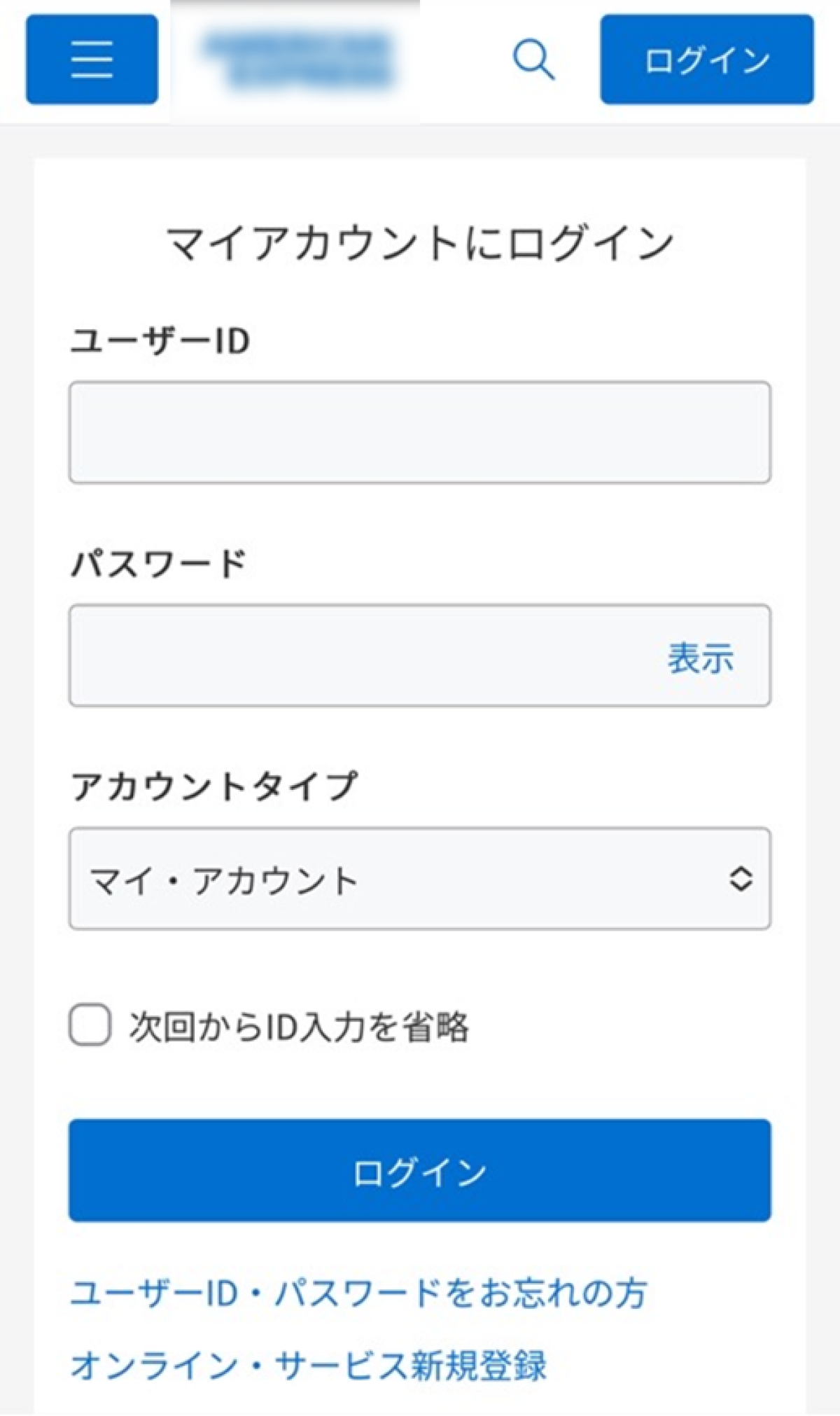Screen dimensions: 840x1416
Task: Click the マイアカウントにログイン heading
Action: coord(420,244)
